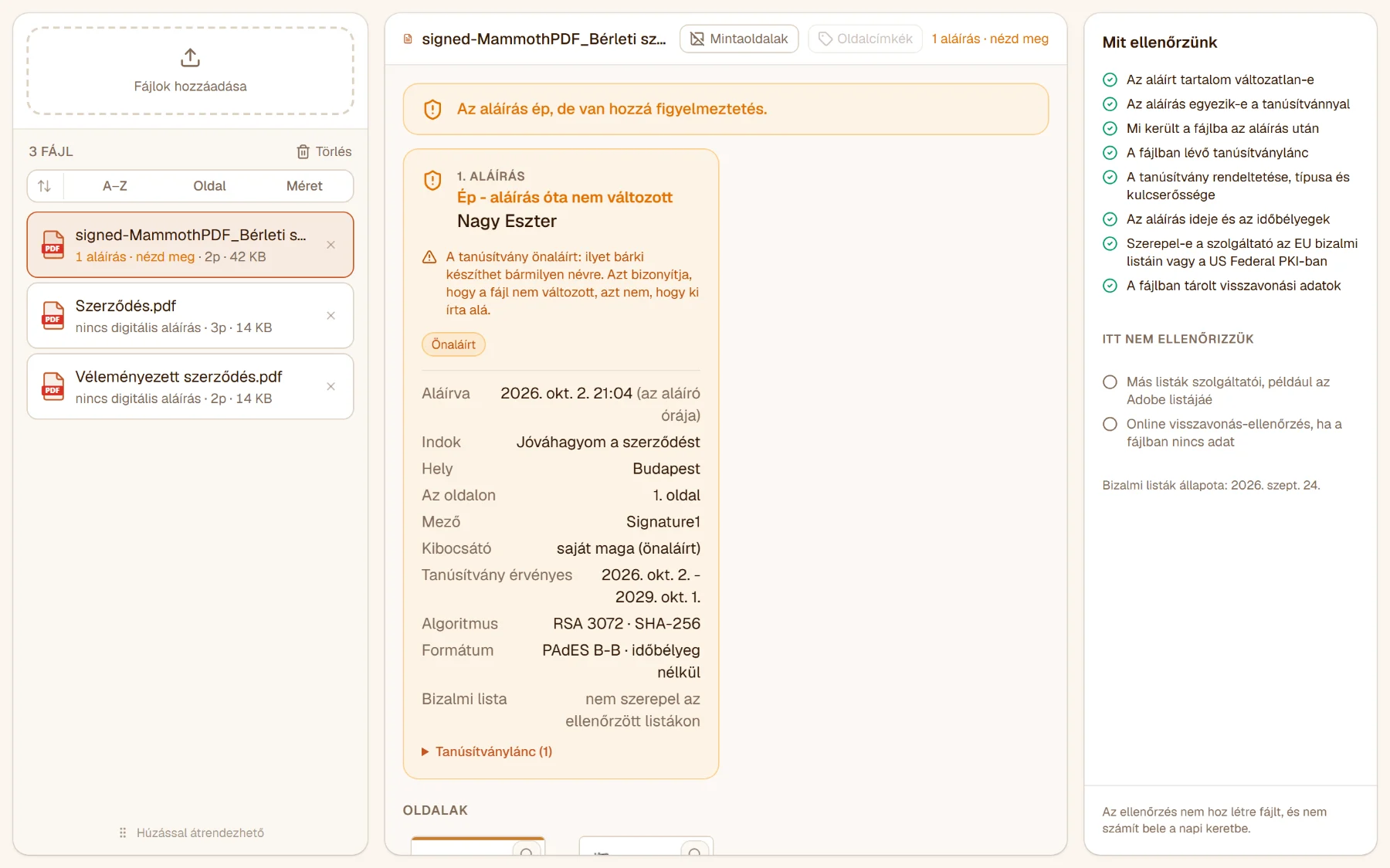The image size is (1390, 868).
Task: Click the check icon beside 'A fájlban lévő tanúsítványlánc'
Action: click(1110, 153)
